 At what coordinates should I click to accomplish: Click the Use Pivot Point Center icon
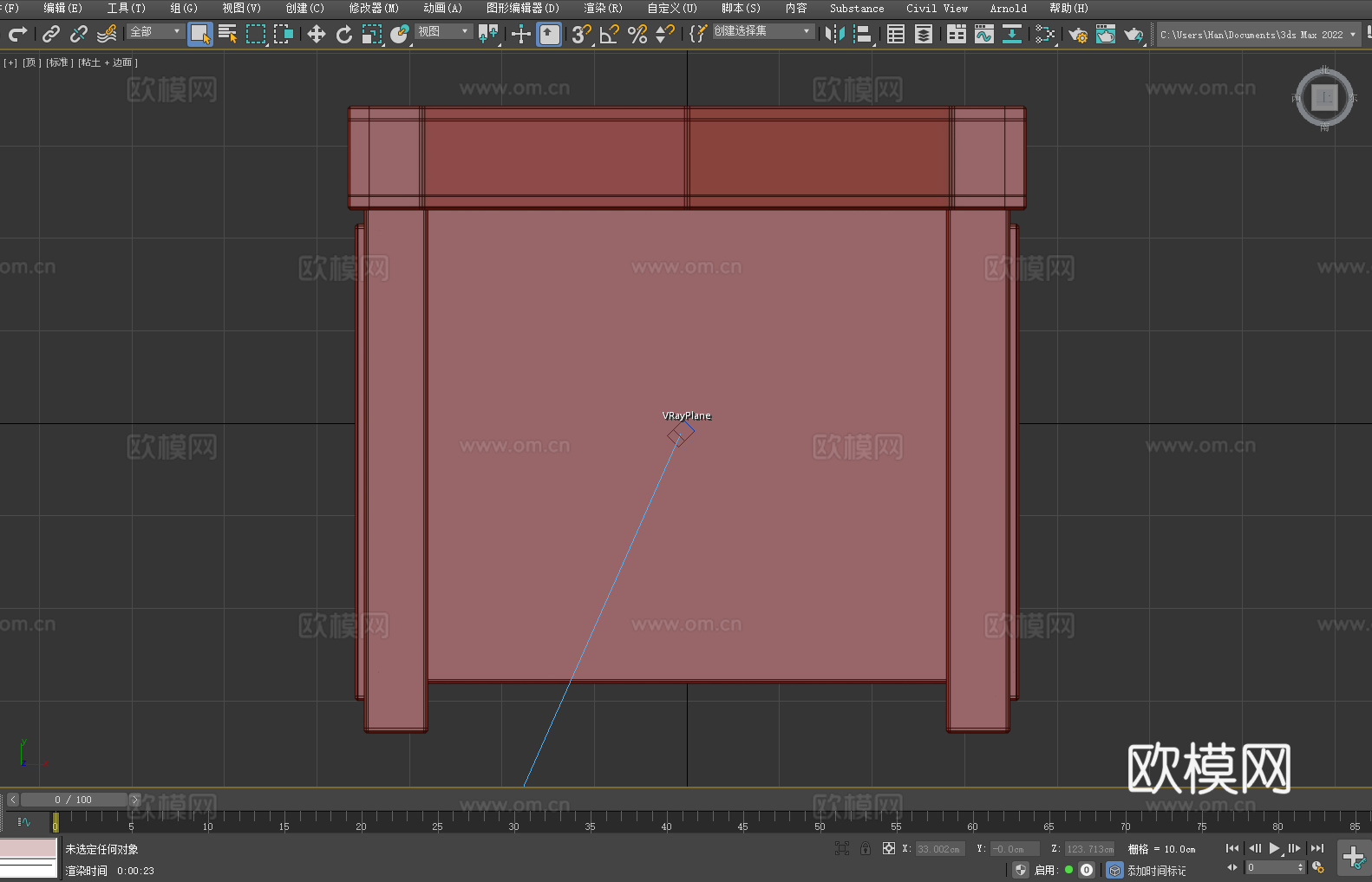[488, 35]
